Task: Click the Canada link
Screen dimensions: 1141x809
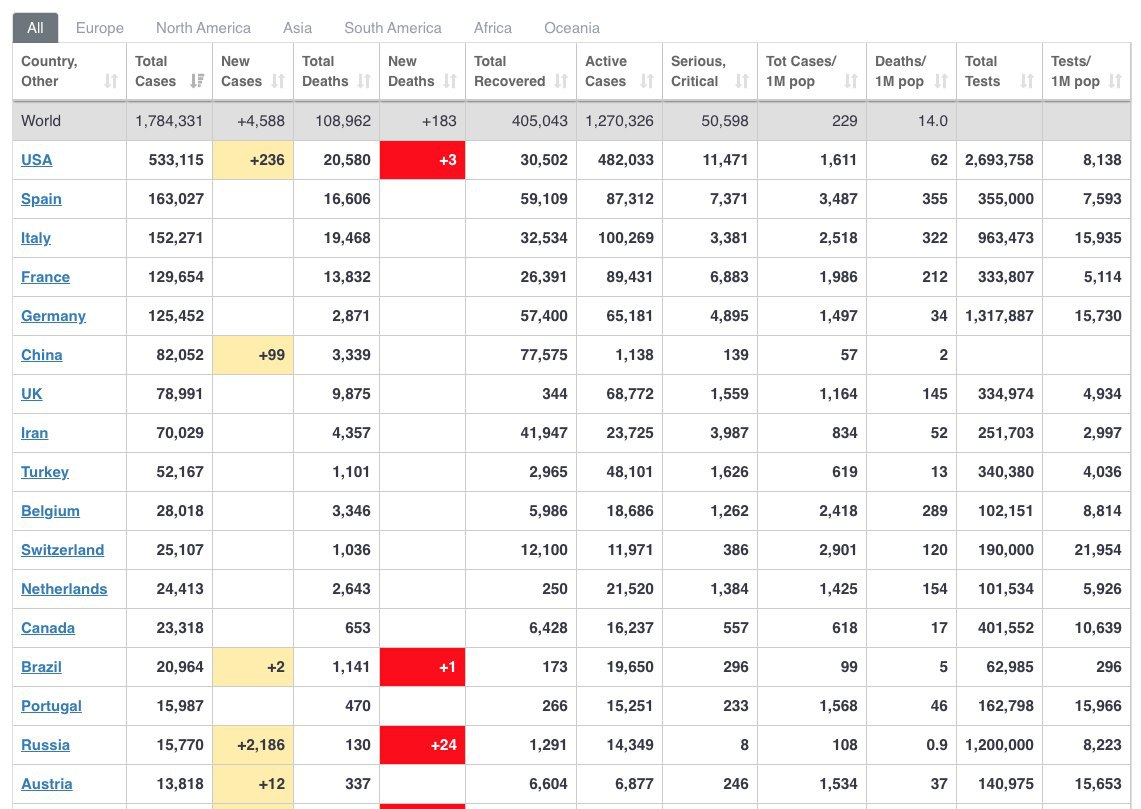Action: (x=48, y=628)
